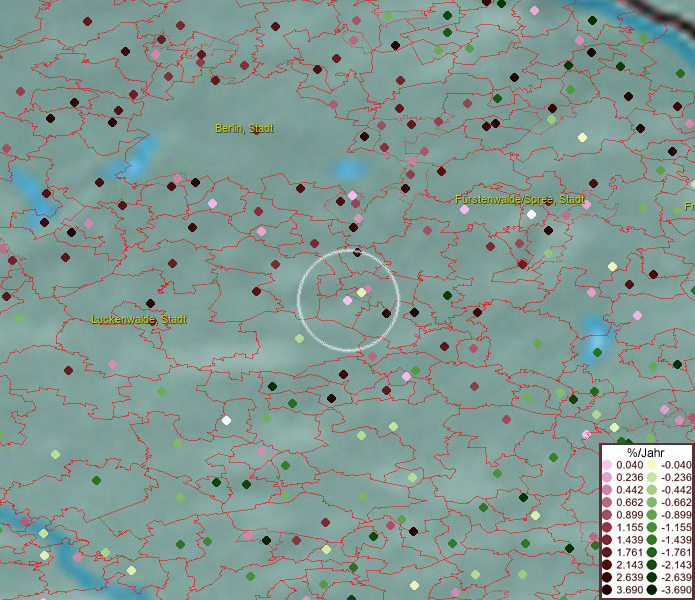The image size is (695, 600).
Task: Click the legend value text 1.155
Action: tap(629, 527)
